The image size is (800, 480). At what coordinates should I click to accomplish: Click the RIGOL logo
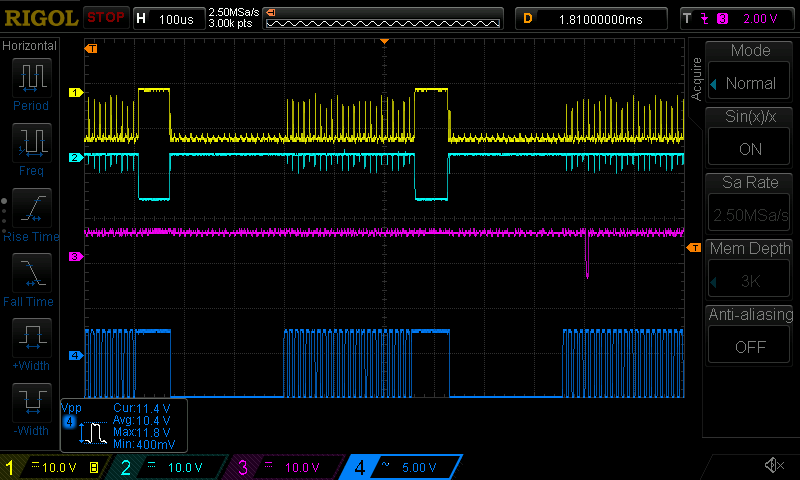coord(41,18)
